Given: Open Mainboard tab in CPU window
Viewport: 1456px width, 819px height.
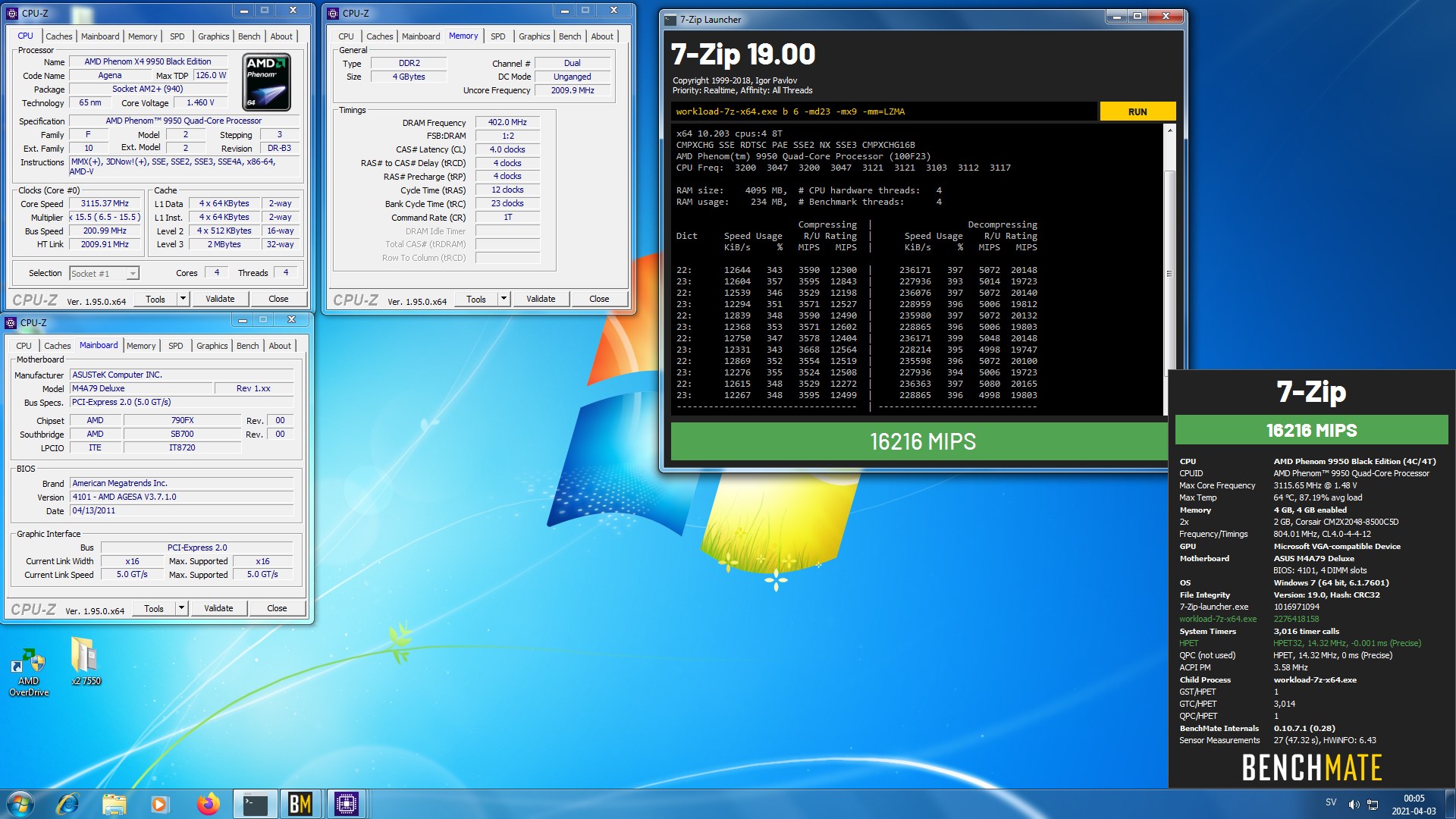Looking at the screenshot, I should pos(100,36).
